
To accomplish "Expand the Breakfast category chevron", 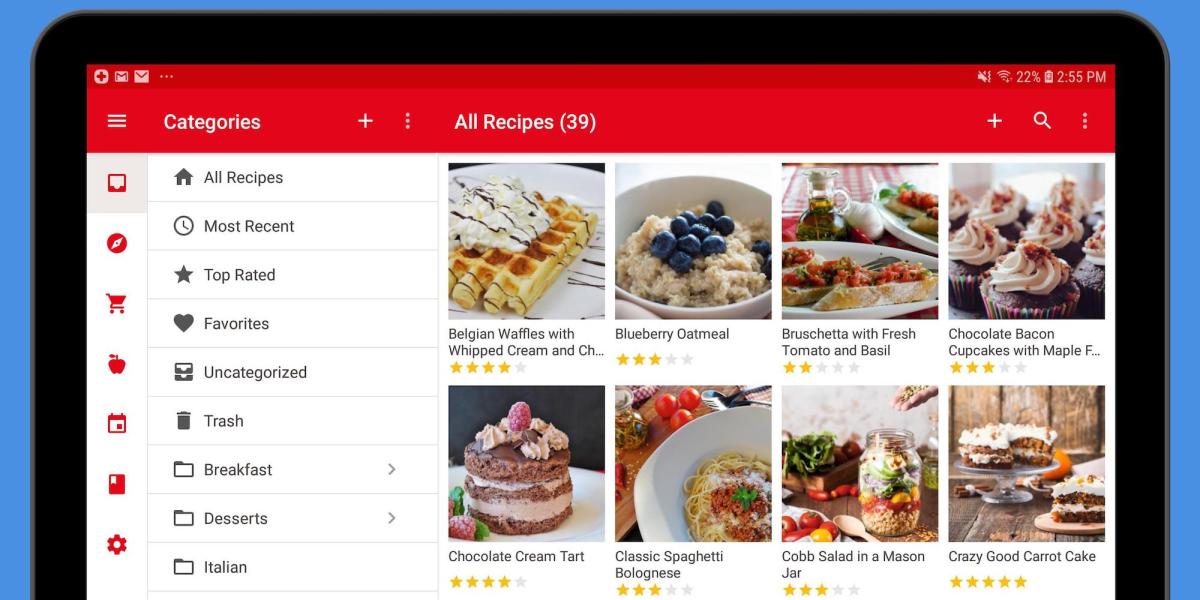I will (x=392, y=469).
